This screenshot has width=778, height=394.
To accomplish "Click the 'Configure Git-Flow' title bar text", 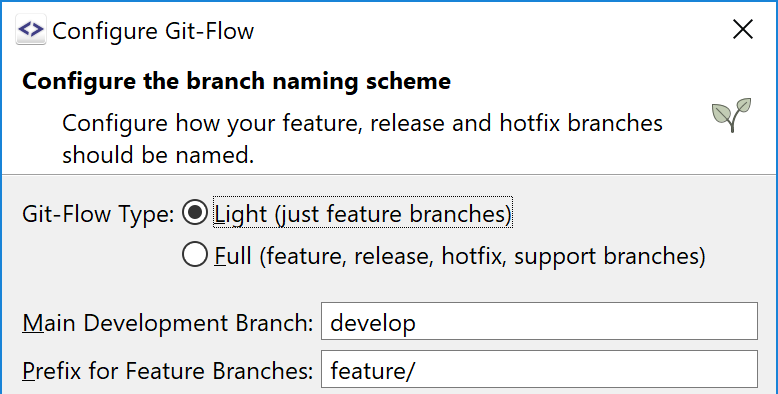I will point(153,31).
